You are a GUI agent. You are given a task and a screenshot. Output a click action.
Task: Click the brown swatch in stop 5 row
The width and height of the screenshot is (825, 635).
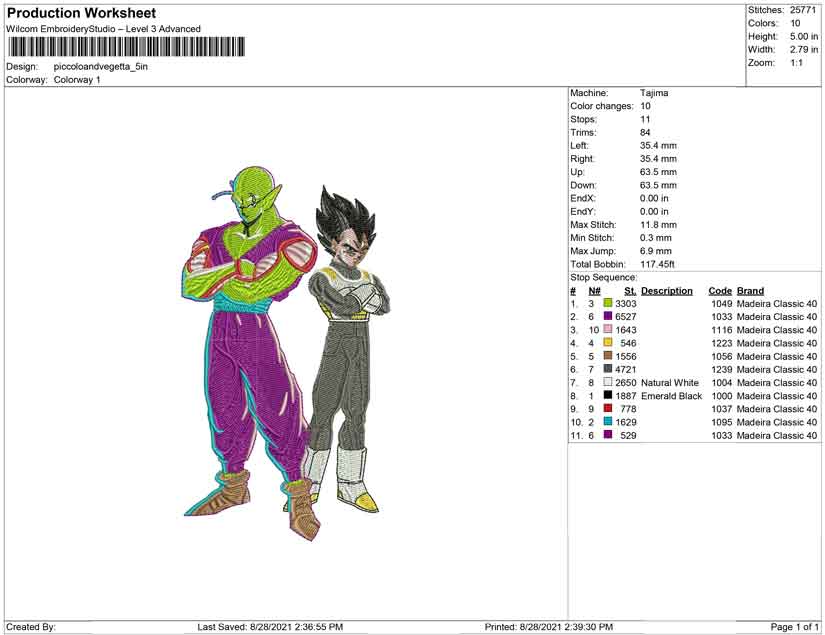(x=608, y=356)
